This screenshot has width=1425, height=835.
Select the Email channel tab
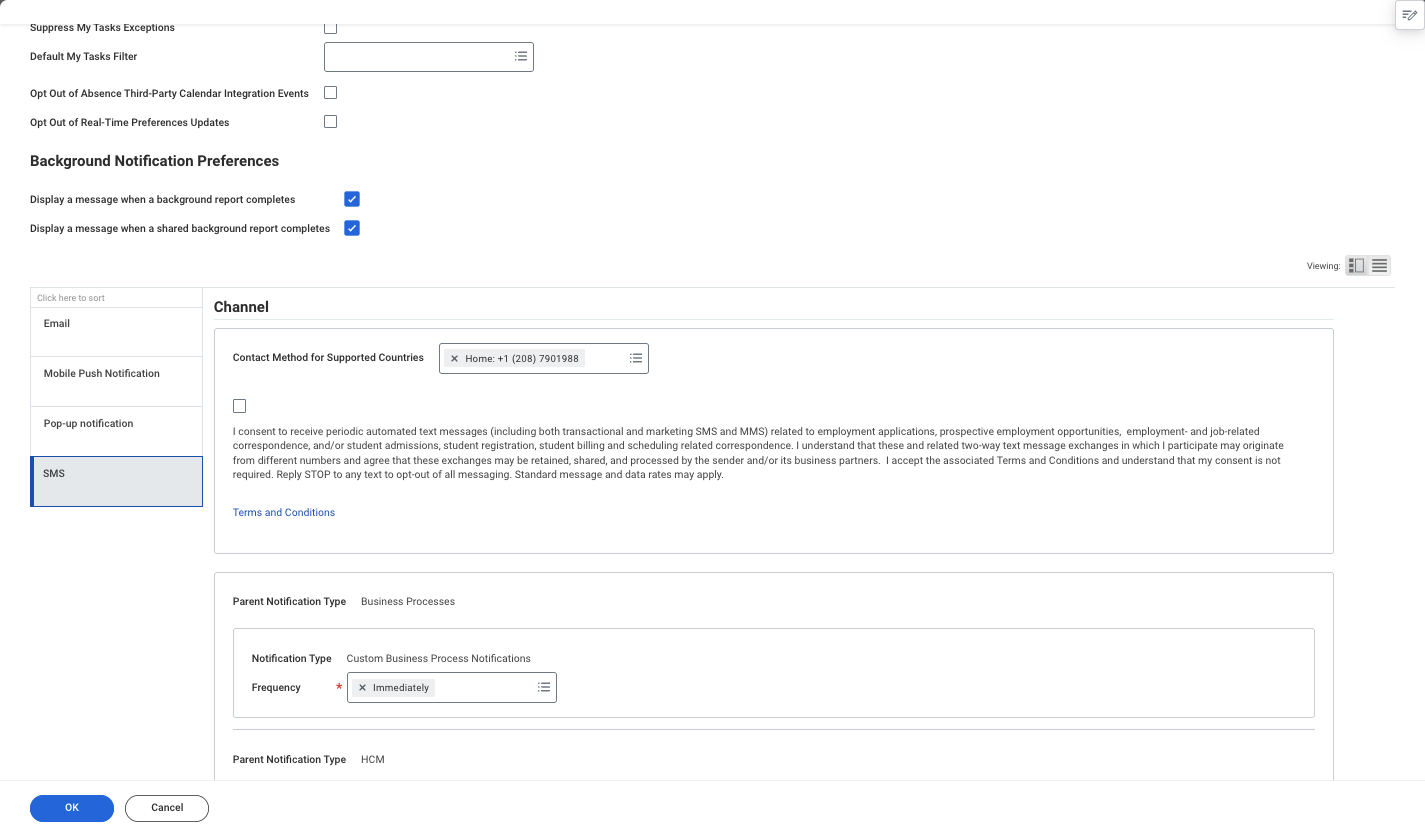(116, 331)
